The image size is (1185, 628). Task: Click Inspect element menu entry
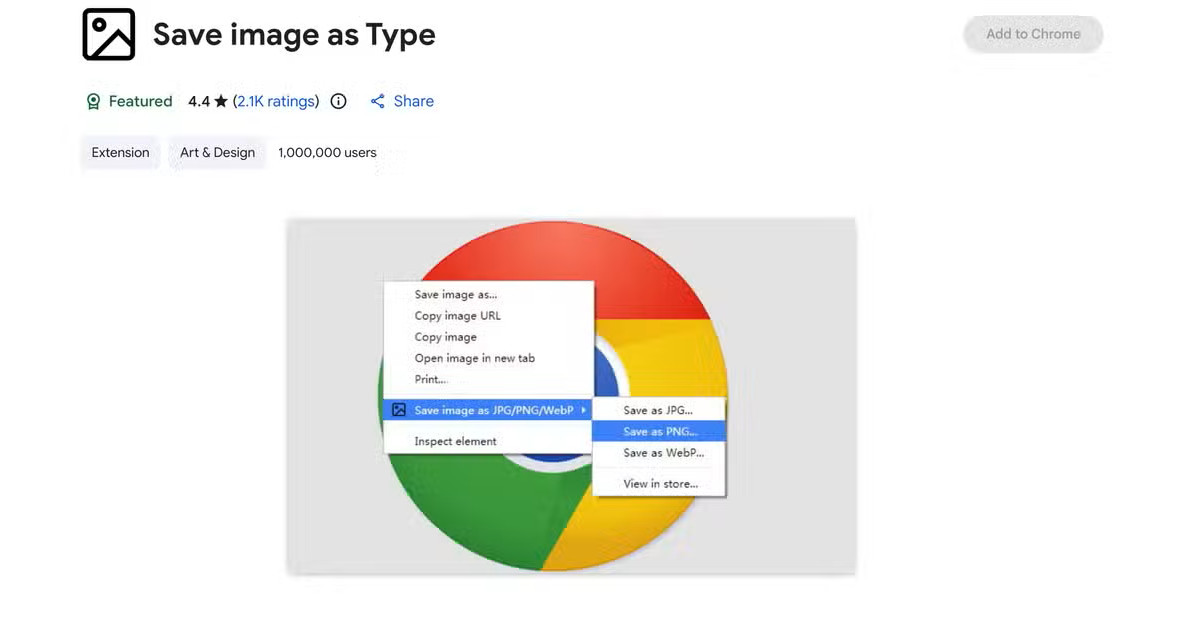click(455, 441)
